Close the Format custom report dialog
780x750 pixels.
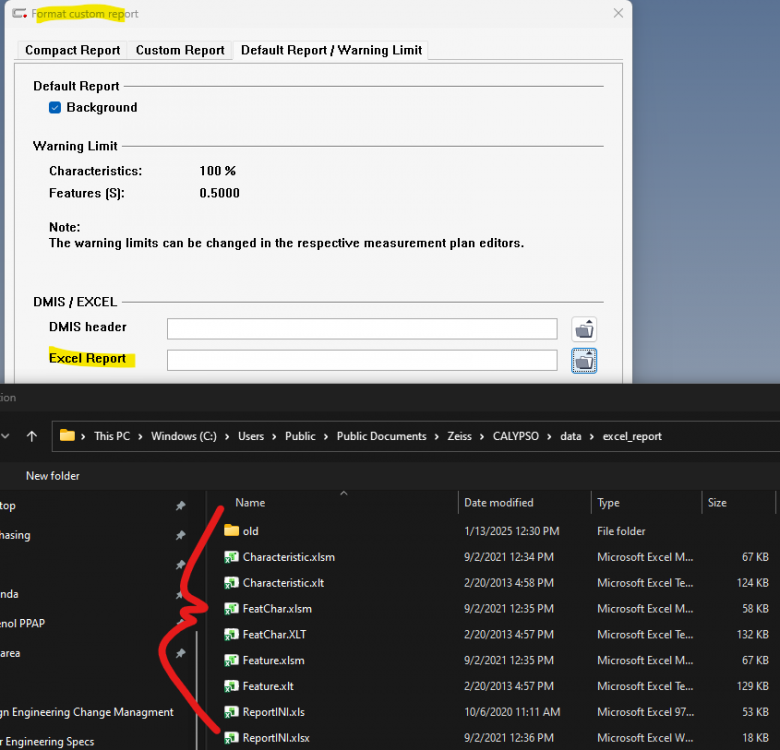pos(619,13)
